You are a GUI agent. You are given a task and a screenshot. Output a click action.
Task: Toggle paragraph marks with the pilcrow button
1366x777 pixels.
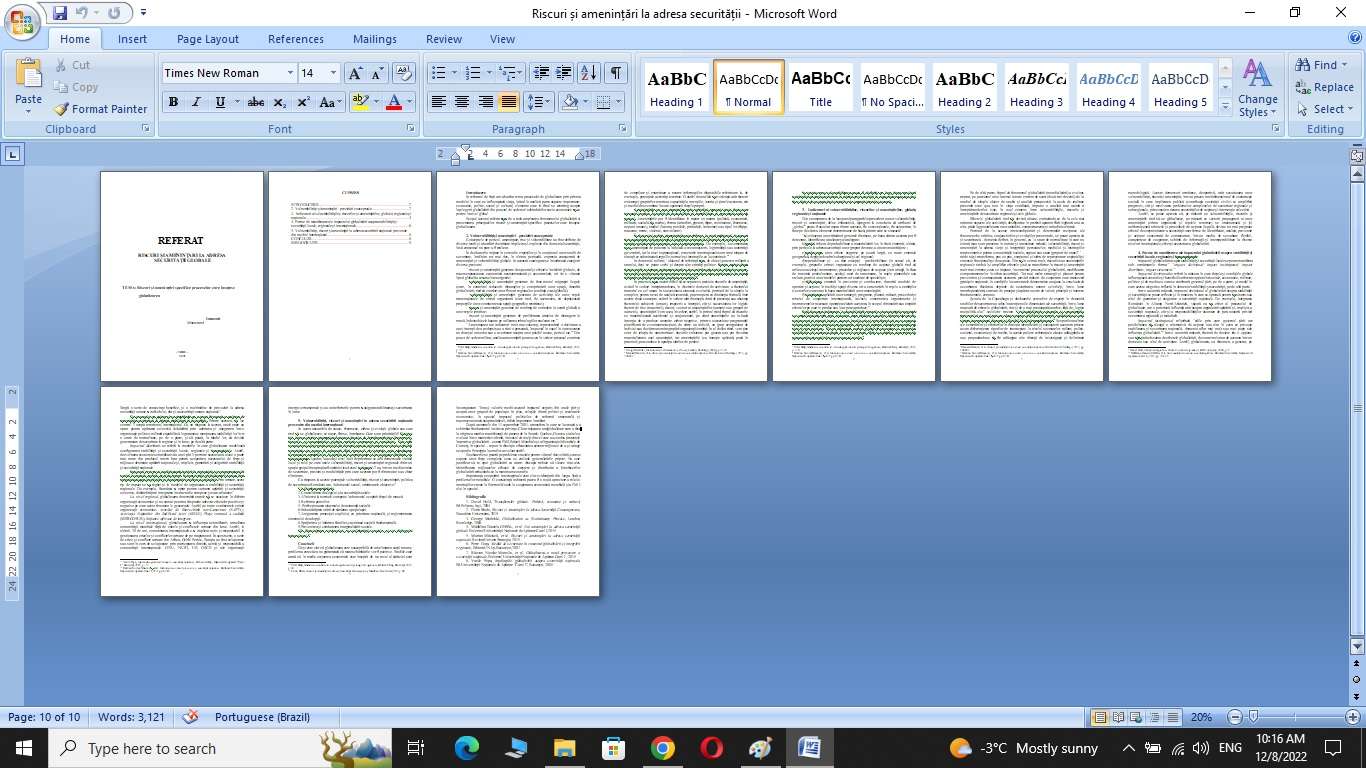[x=616, y=73]
